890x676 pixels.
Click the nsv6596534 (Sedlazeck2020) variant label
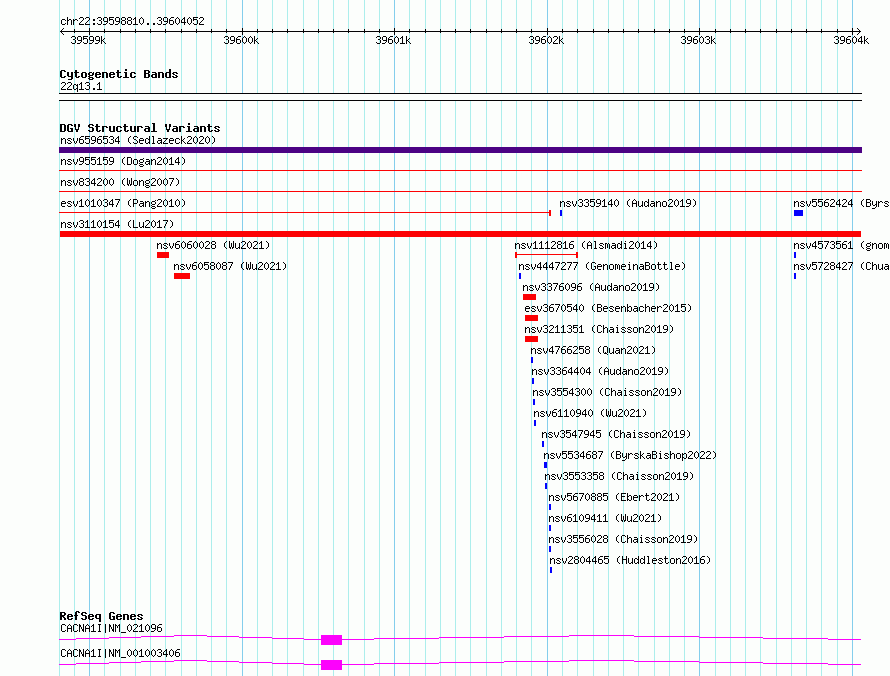coord(138,140)
